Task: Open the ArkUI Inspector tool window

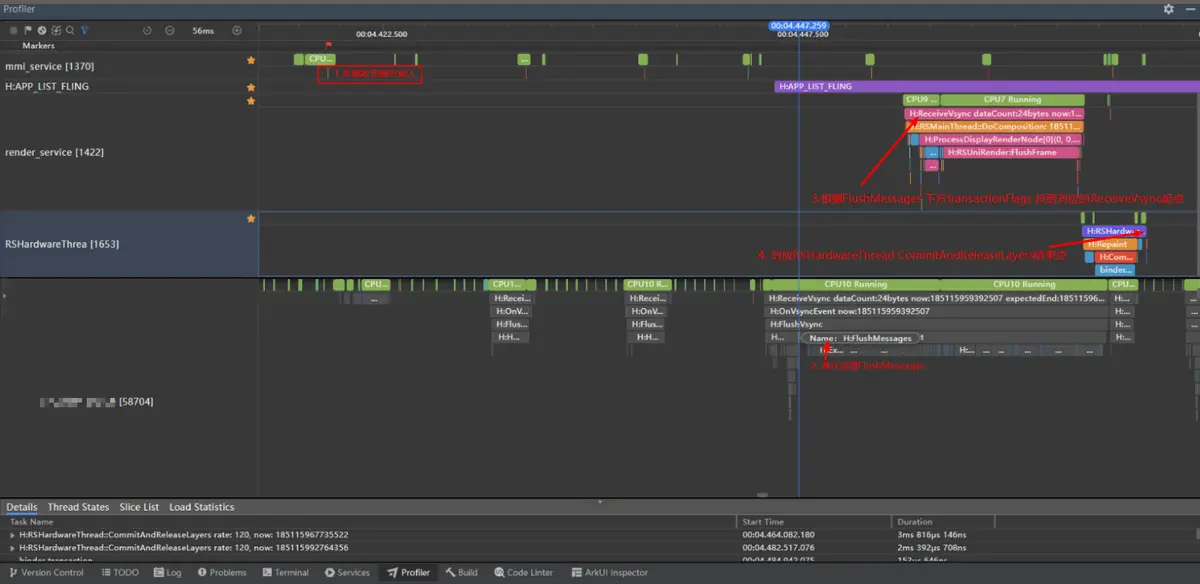Action: (x=609, y=573)
